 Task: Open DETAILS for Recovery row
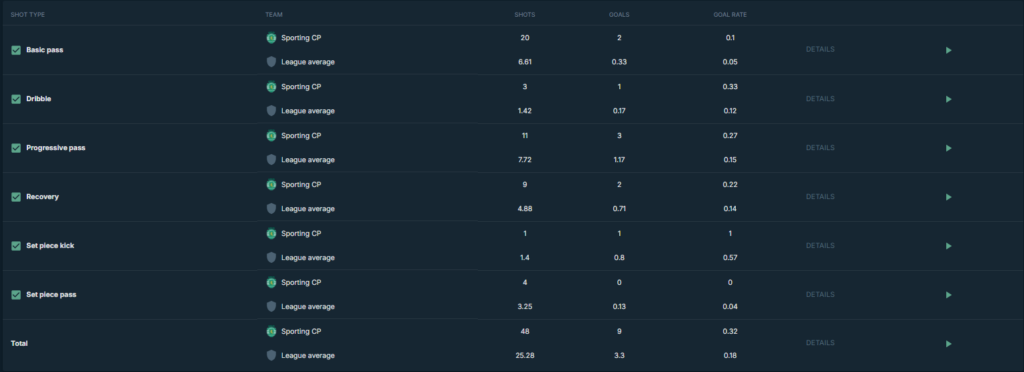pyautogui.click(x=820, y=196)
